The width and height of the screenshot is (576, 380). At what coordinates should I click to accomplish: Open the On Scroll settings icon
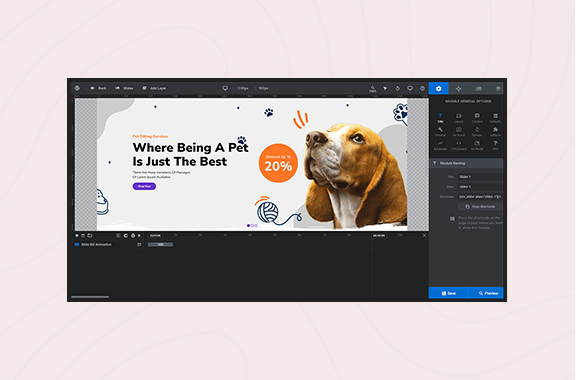click(x=458, y=132)
